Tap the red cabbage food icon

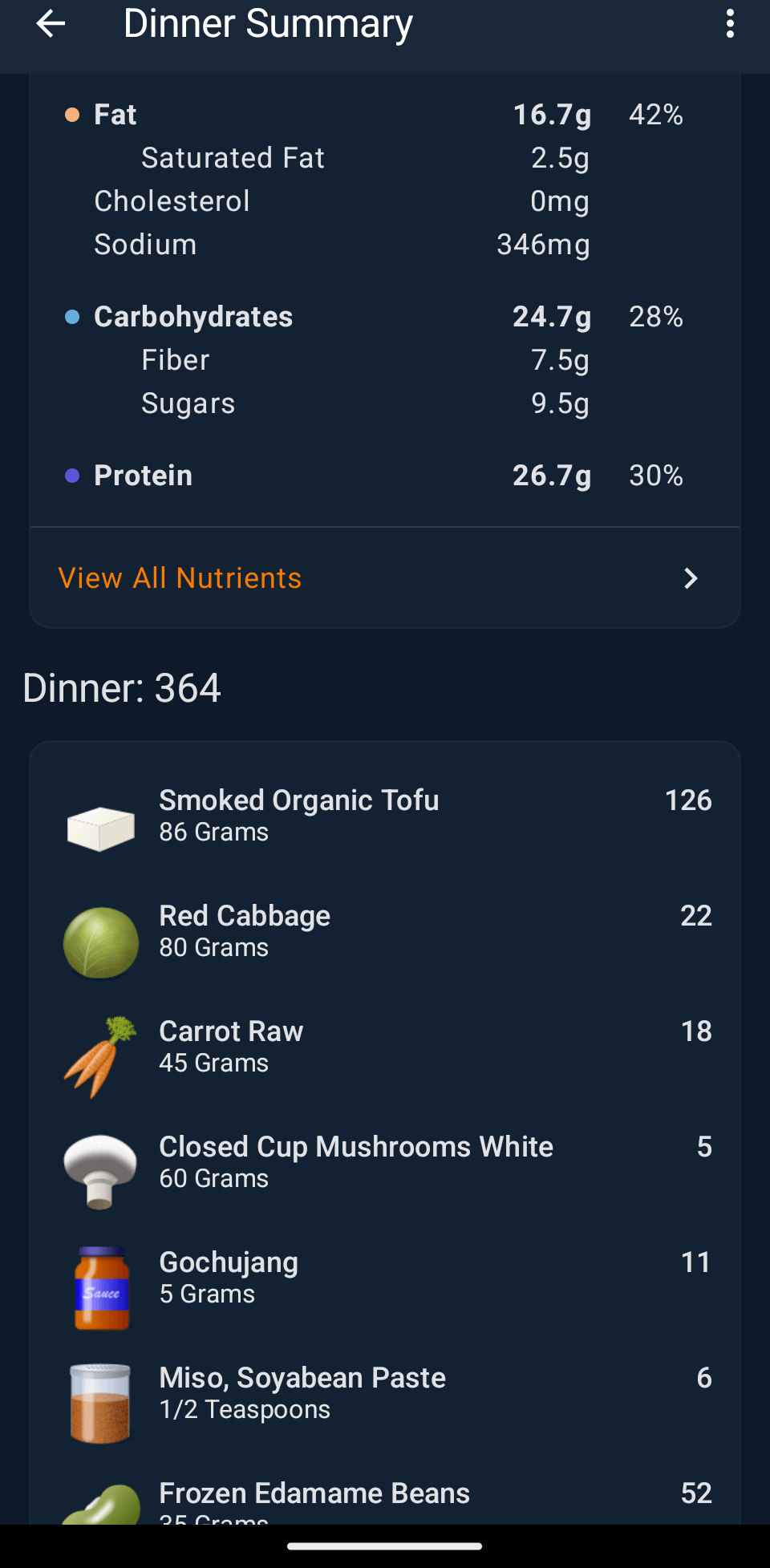101,942
